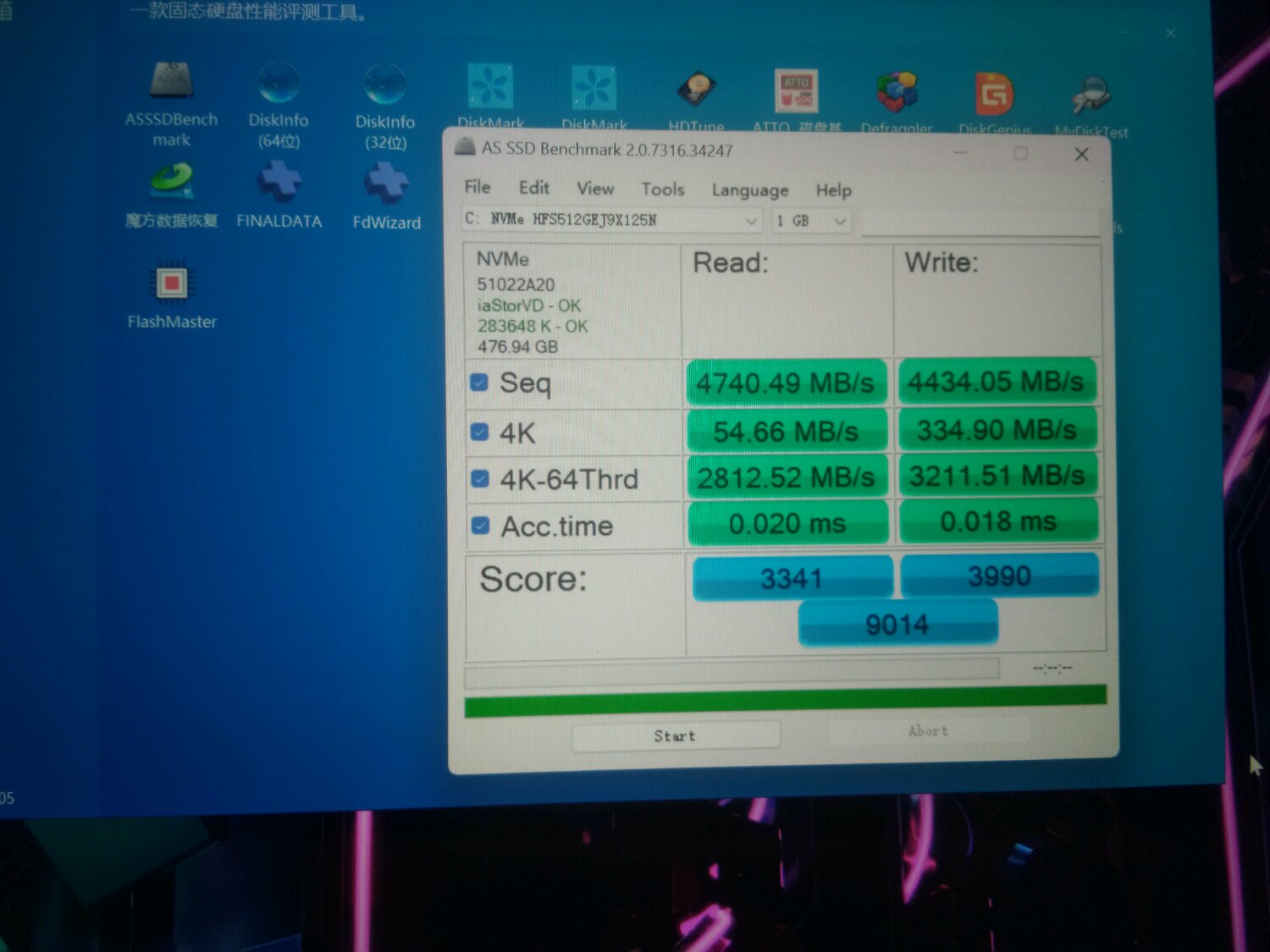
Task: Toggle the 4K-64Thrd test checkbox
Action: click(x=480, y=479)
